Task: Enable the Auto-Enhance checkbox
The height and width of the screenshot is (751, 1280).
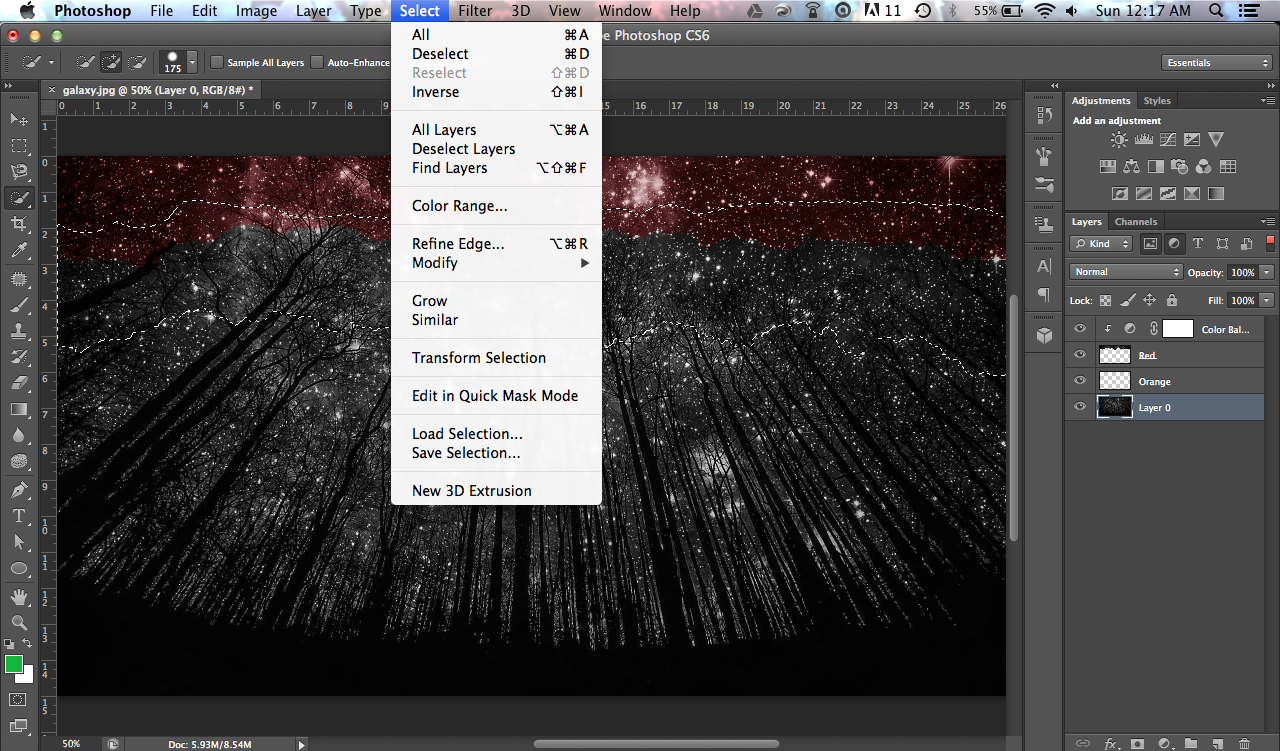Action: pyautogui.click(x=317, y=62)
